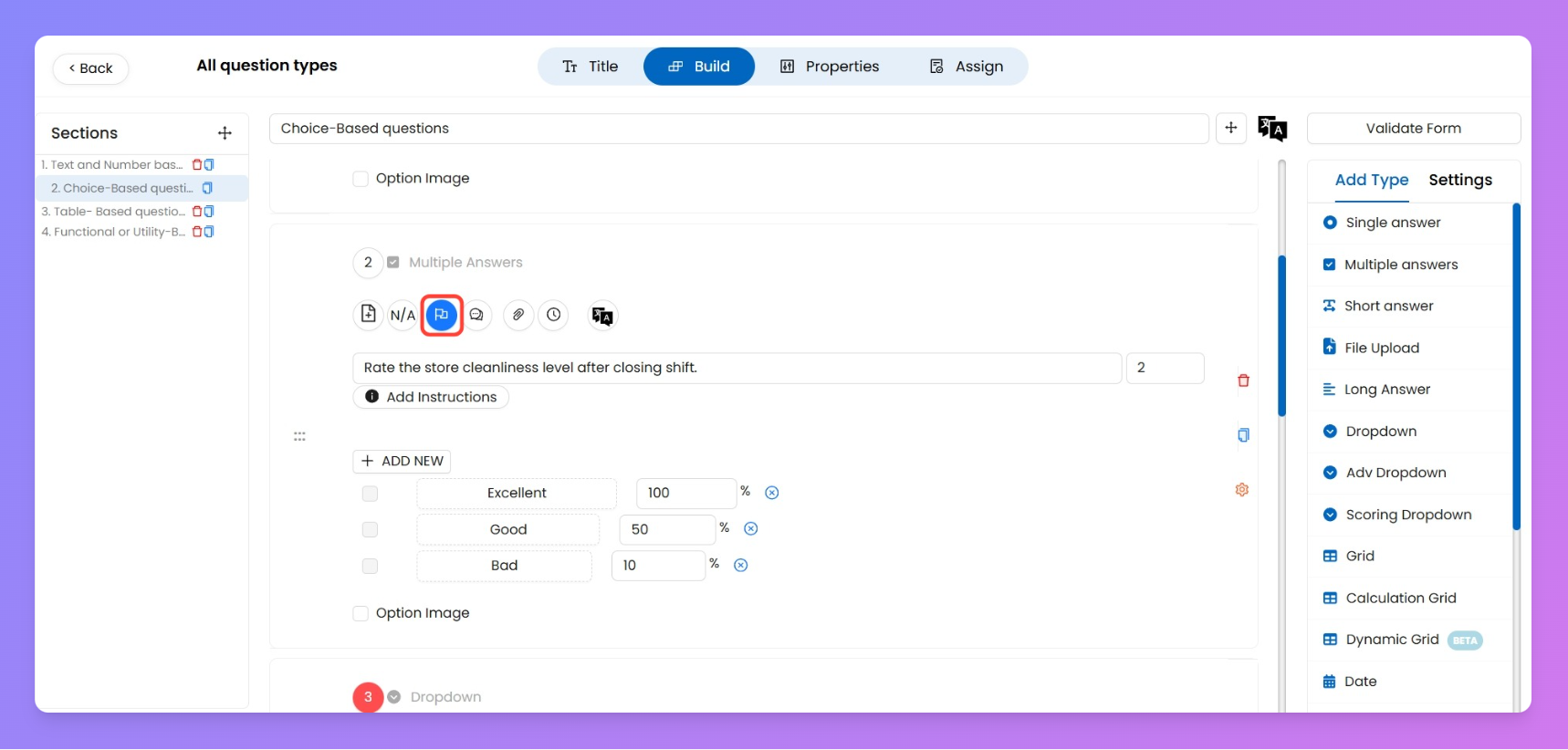Tick the checkbox next to Bad
Image resolution: width=1568 pixels, height=750 pixels.
coord(370,567)
